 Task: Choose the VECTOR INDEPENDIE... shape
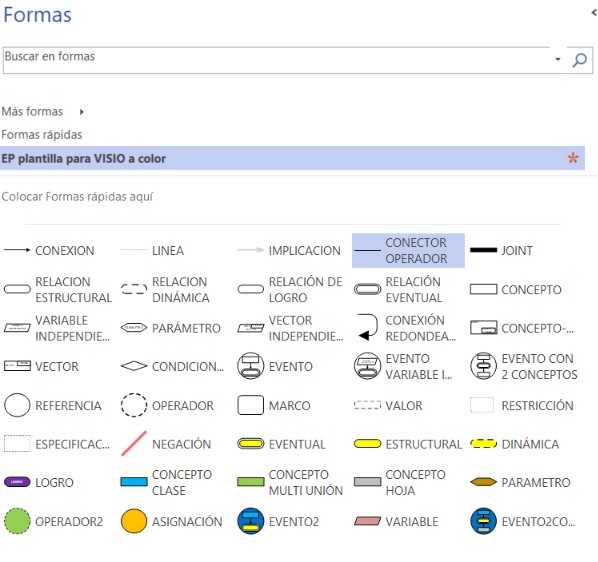(x=290, y=328)
